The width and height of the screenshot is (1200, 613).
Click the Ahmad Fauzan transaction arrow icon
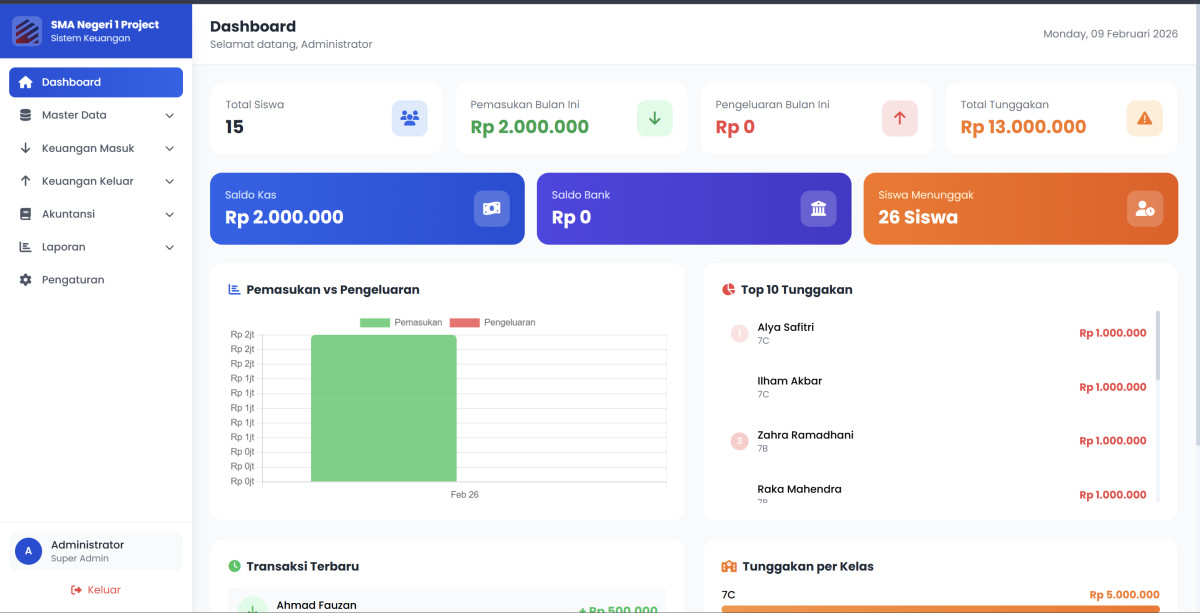[253, 606]
